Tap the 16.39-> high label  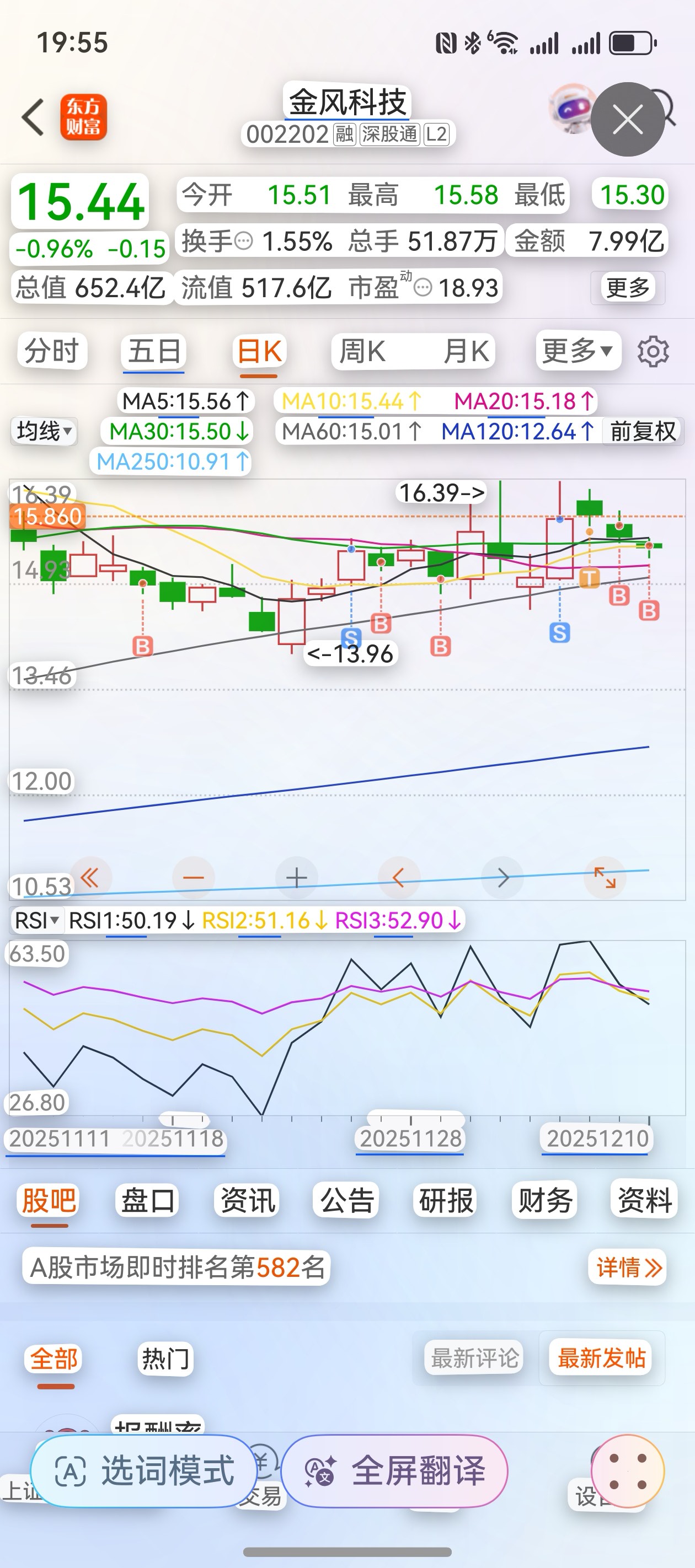click(442, 492)
